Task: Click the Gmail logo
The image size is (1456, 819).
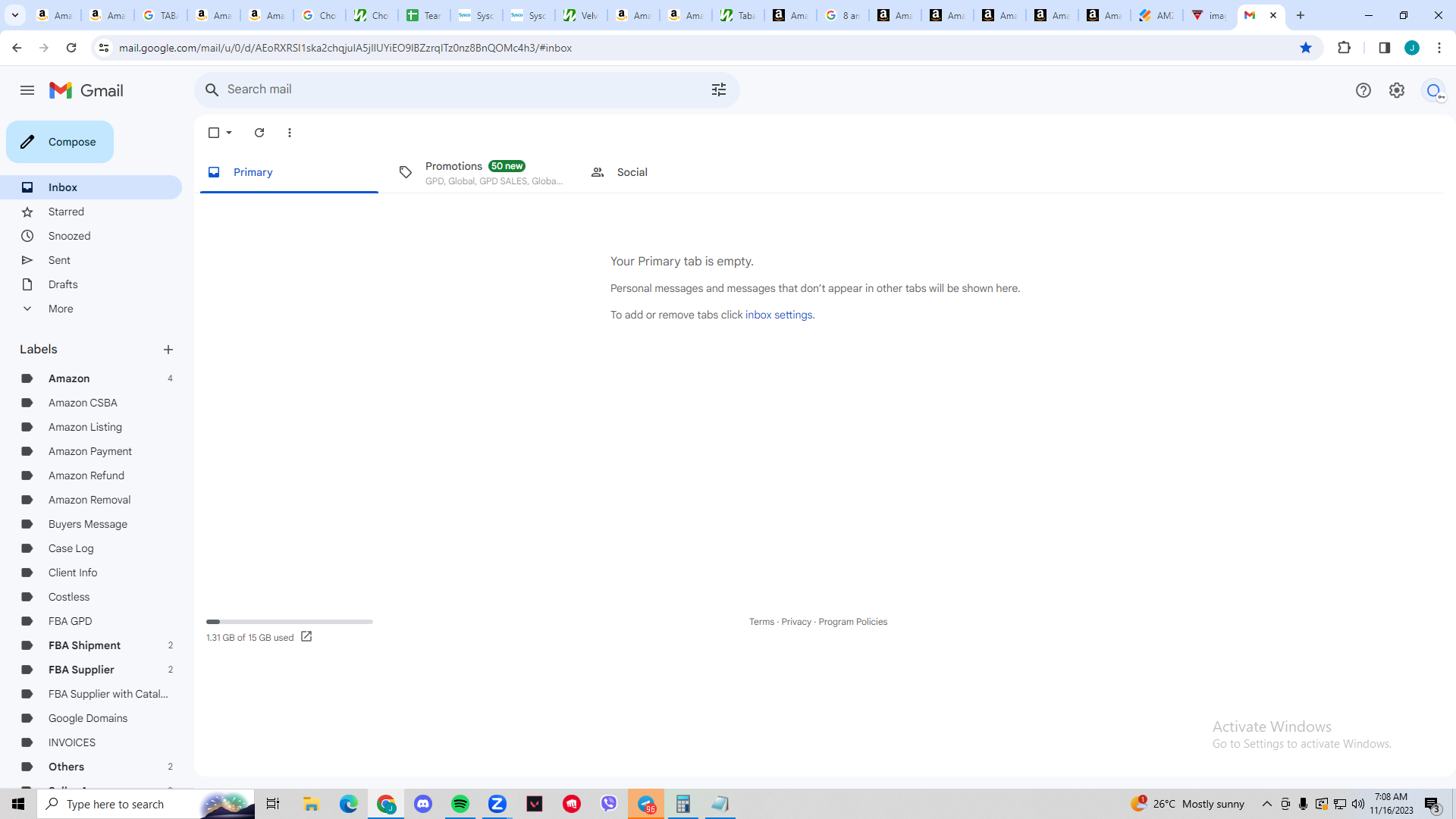Action: click(86, 90)
